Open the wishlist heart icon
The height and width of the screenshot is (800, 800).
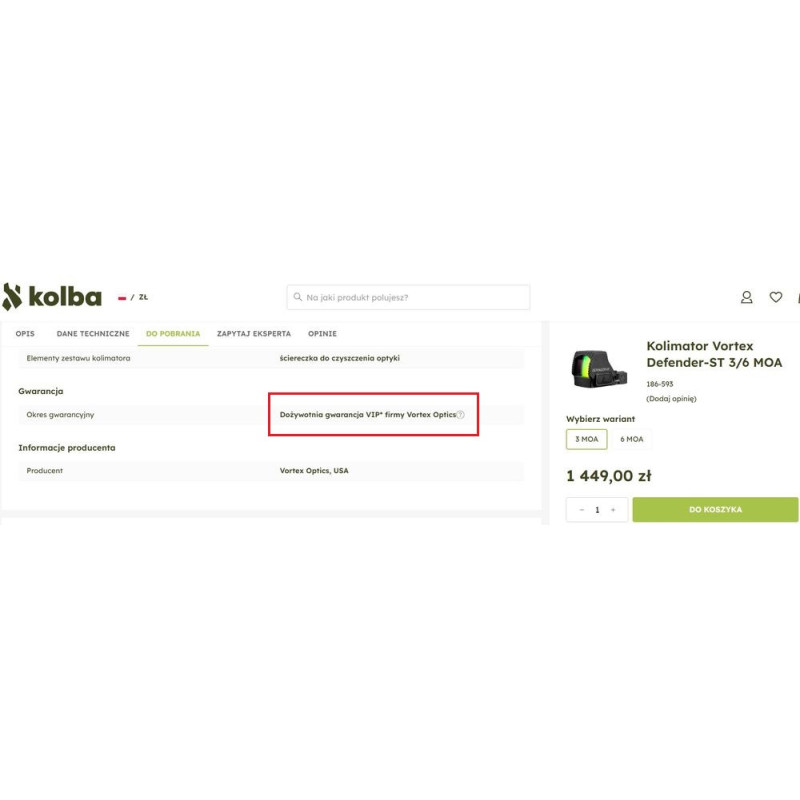(776, 297)
